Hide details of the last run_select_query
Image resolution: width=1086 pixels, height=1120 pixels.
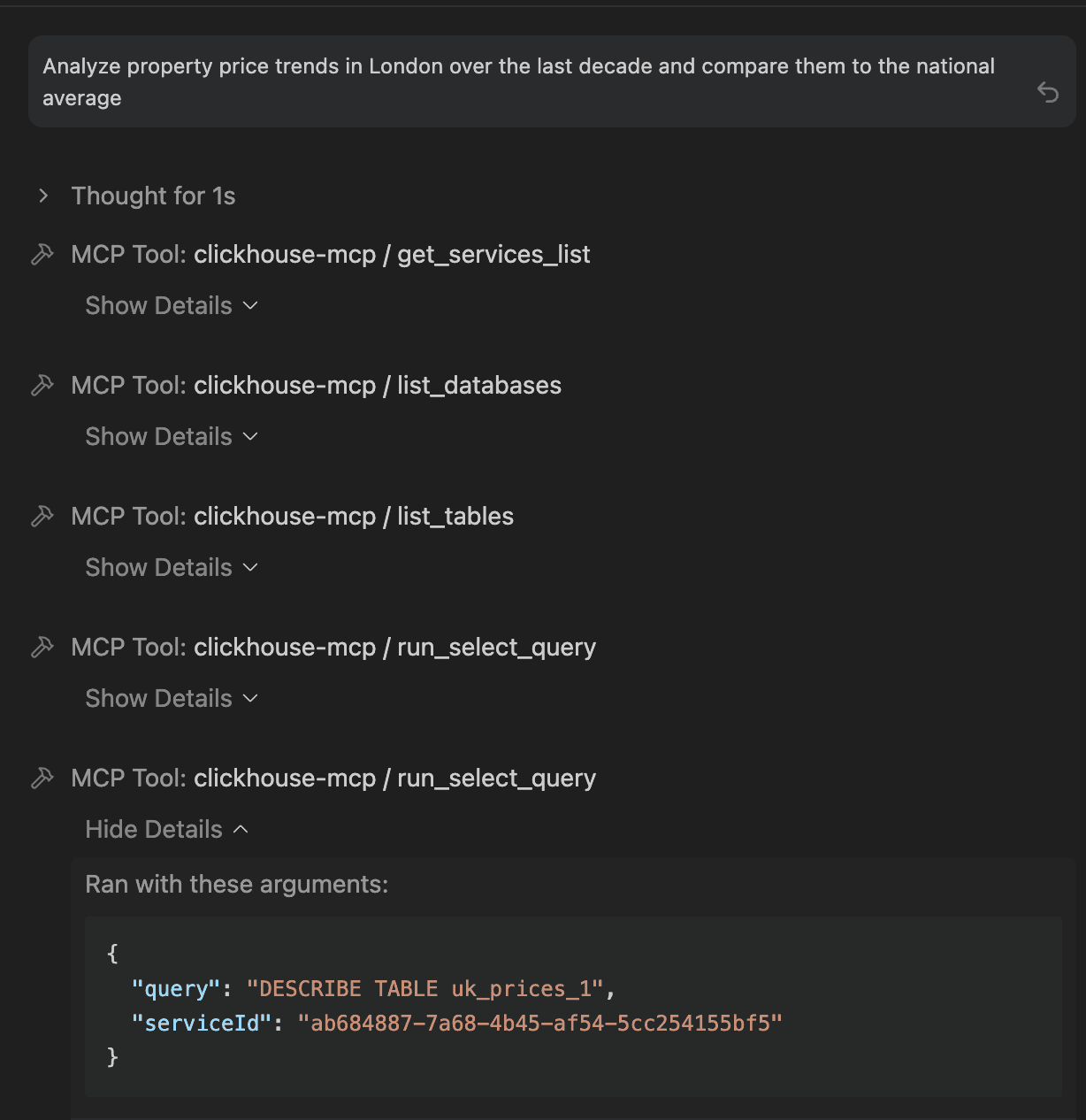[x=166, y=830]
